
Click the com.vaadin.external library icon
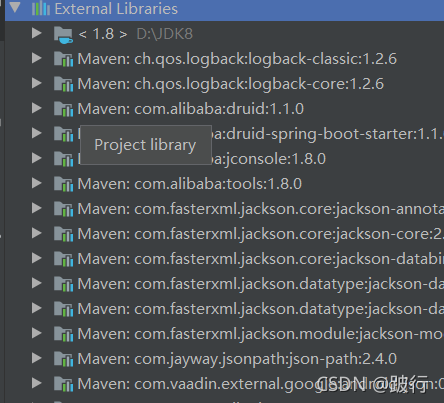[63, 384]
